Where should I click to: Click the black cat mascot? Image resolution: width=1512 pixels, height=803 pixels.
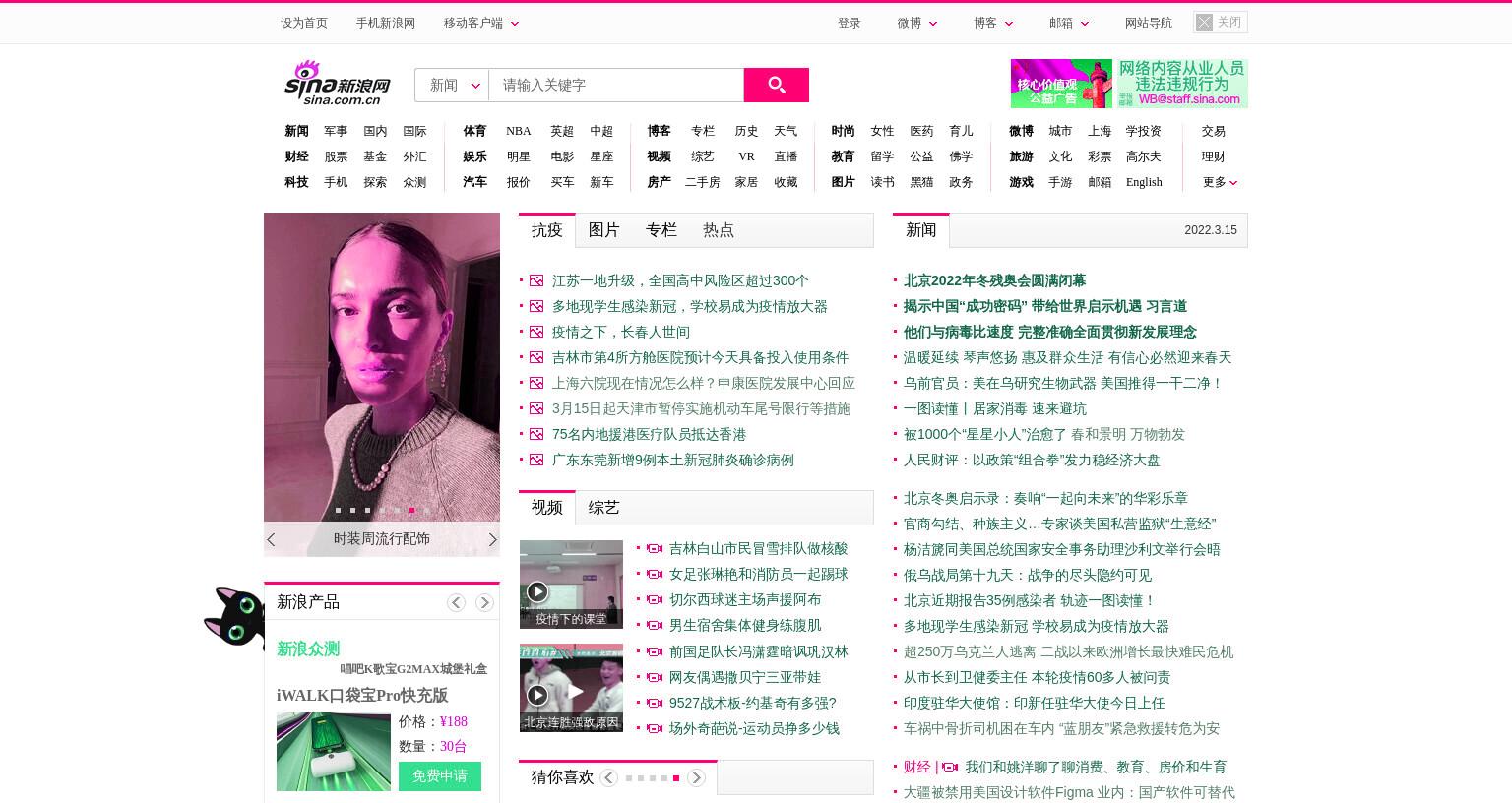(234, 618)
